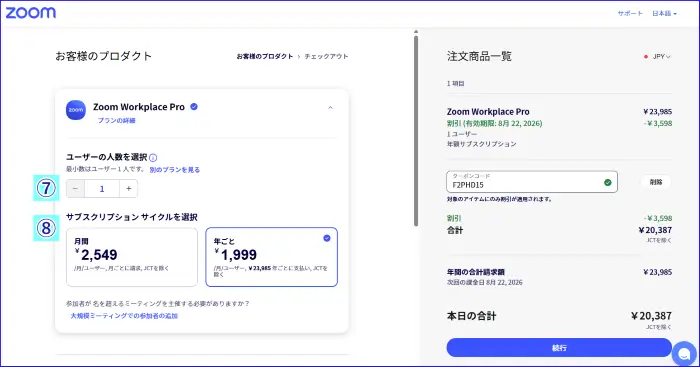
Task: Click the 次回の課金日 8月 22, 2026 text
Action: [x=485, y=282]
